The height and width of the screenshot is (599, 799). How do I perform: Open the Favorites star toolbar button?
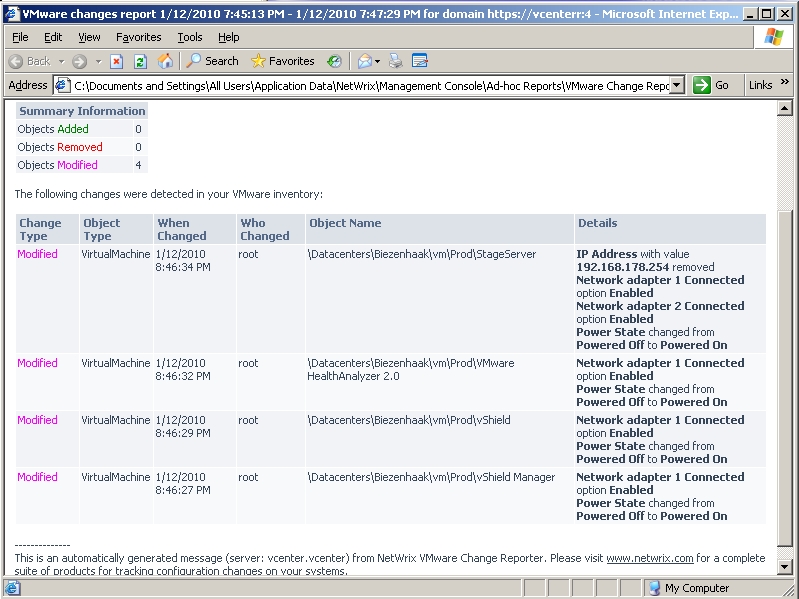tap(283, 61)
